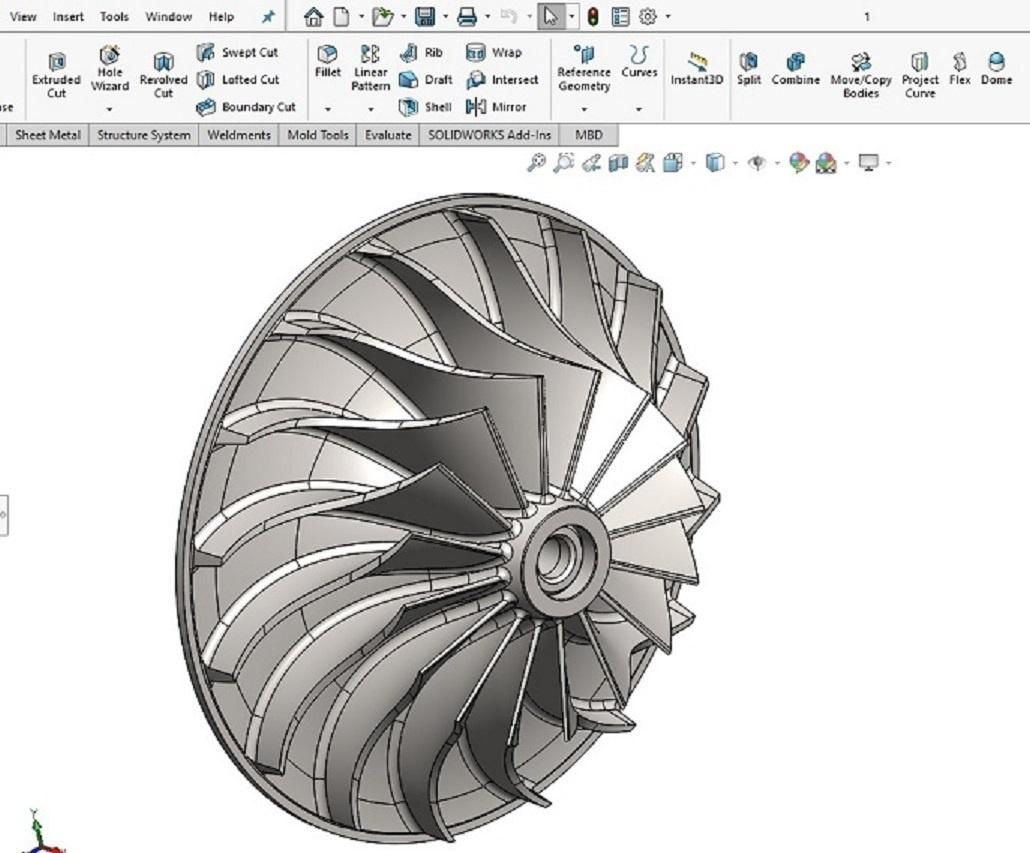Open the Reference Geometry dropdown
The width and height of the screenshot is (1030, 853).
pyautogui.click(x=584, y=109)
